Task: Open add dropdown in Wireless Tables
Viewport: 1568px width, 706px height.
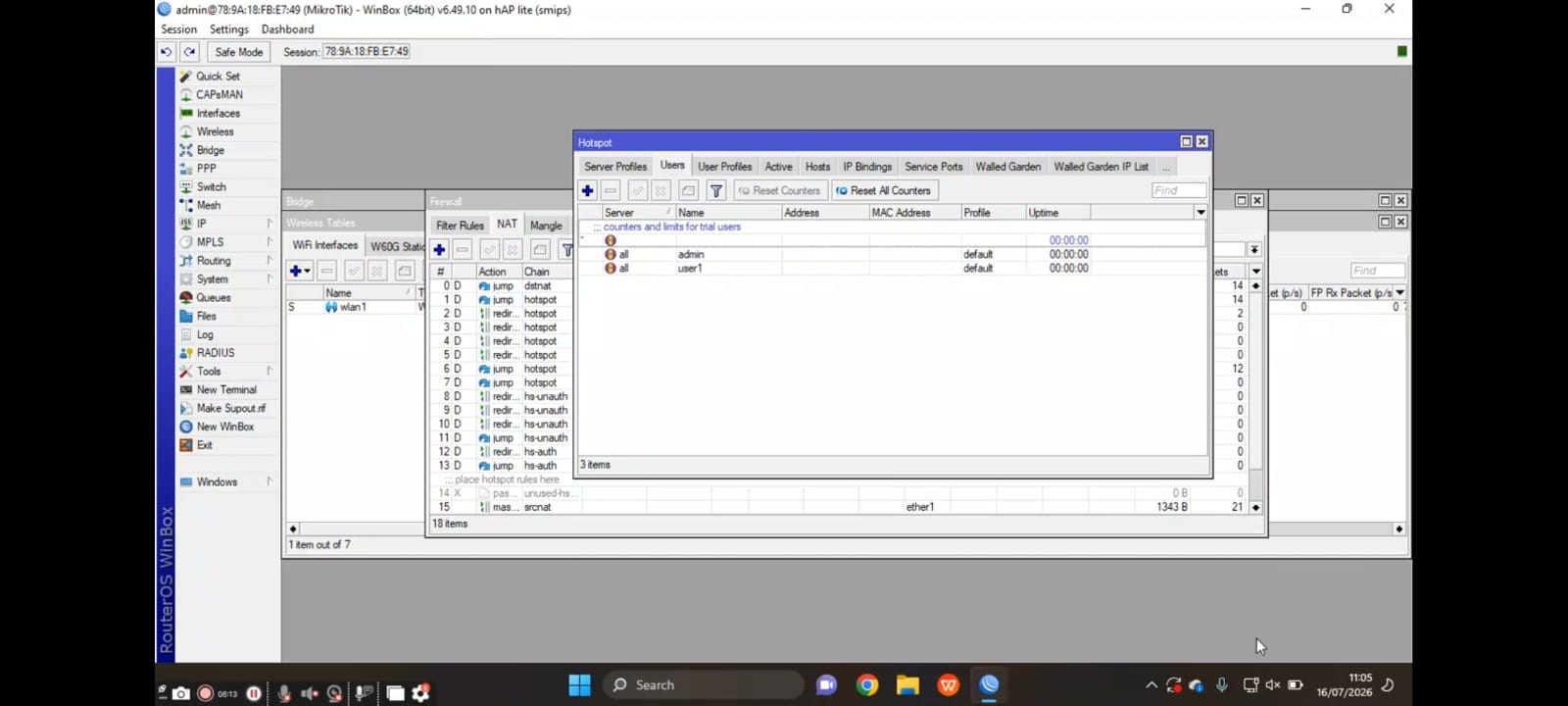Action: click(300, 271)
